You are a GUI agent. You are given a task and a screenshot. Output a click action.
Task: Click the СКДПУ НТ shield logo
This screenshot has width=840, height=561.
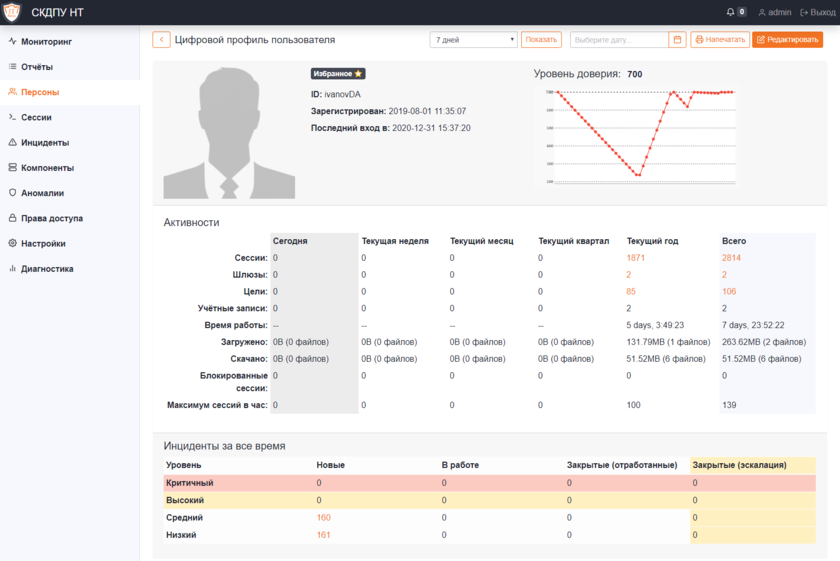pos(12,12)
